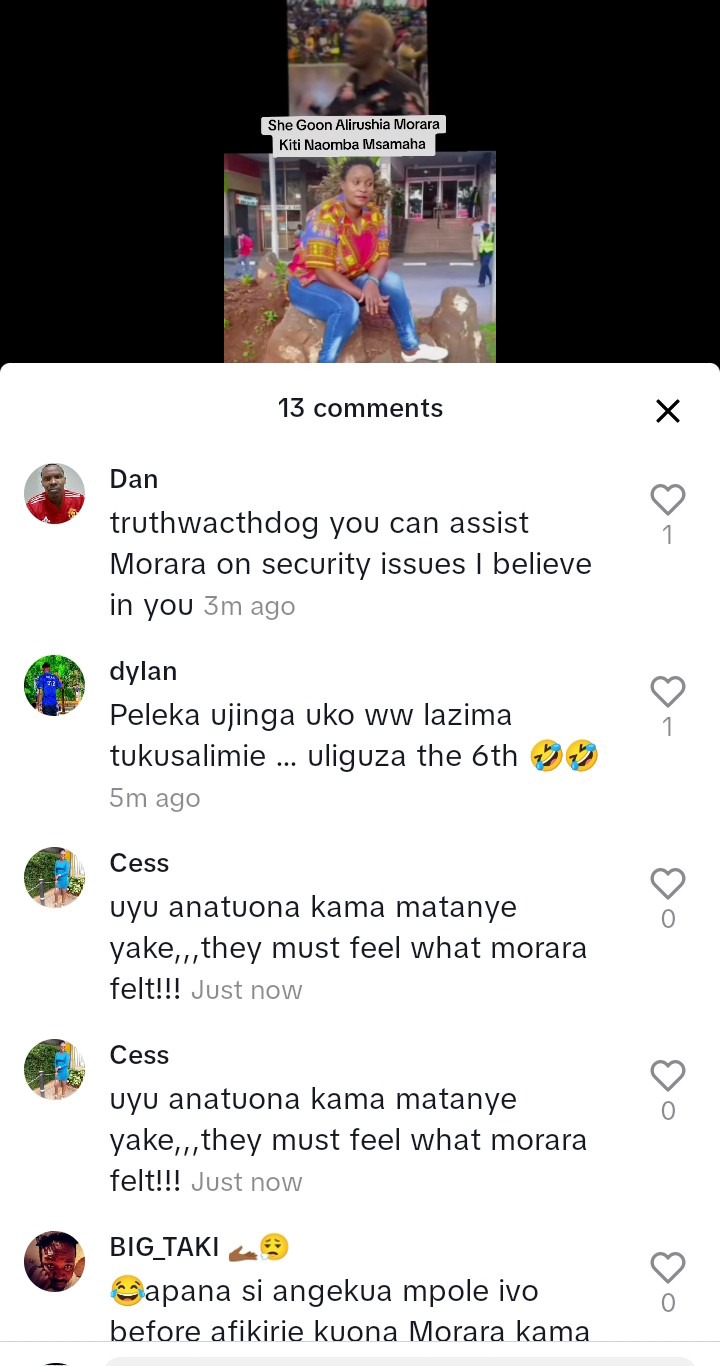Open Dan's profile picture in red jersey
720x1366 pixels.
click(54, 494)
